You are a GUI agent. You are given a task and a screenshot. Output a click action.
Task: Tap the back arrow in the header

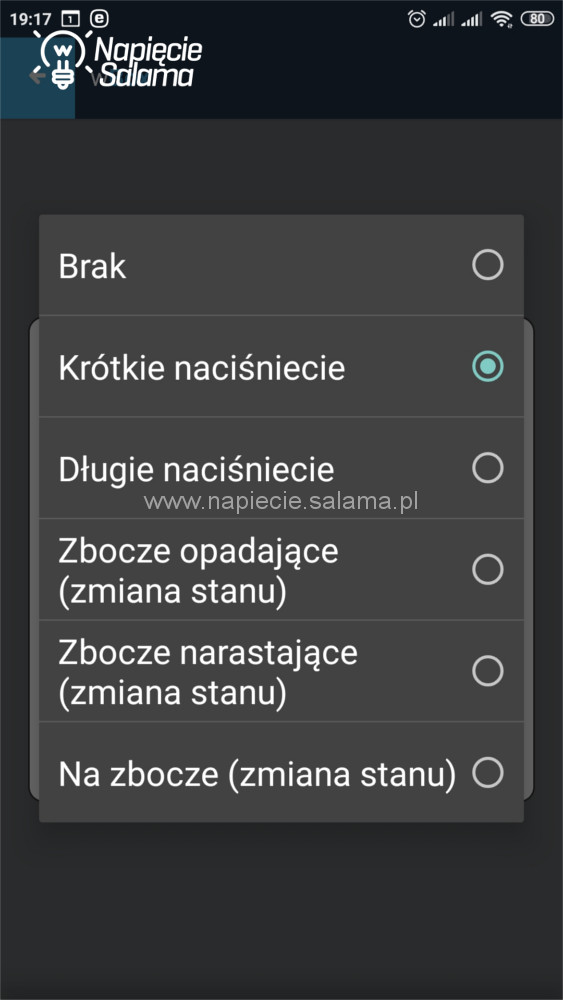36,77
